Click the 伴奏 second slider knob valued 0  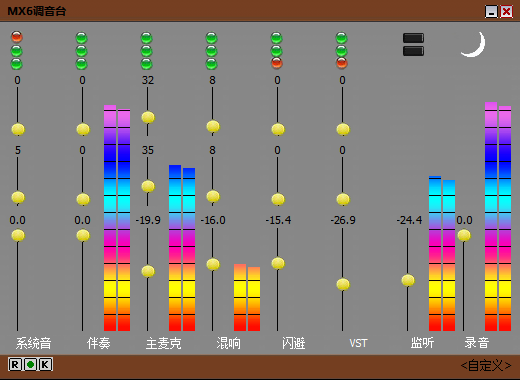pos(83,199)
